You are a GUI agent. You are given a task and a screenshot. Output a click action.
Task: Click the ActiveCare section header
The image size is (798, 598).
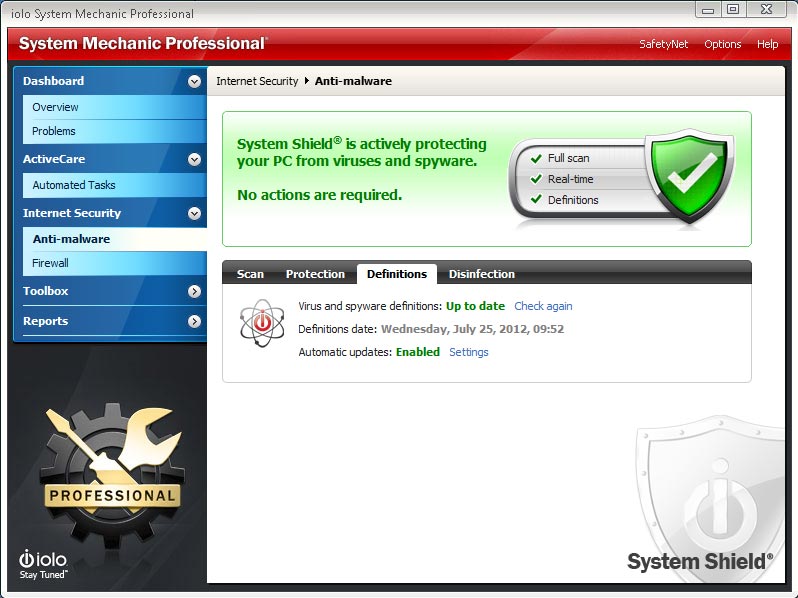pyautogui.click(x=54, y=159)
